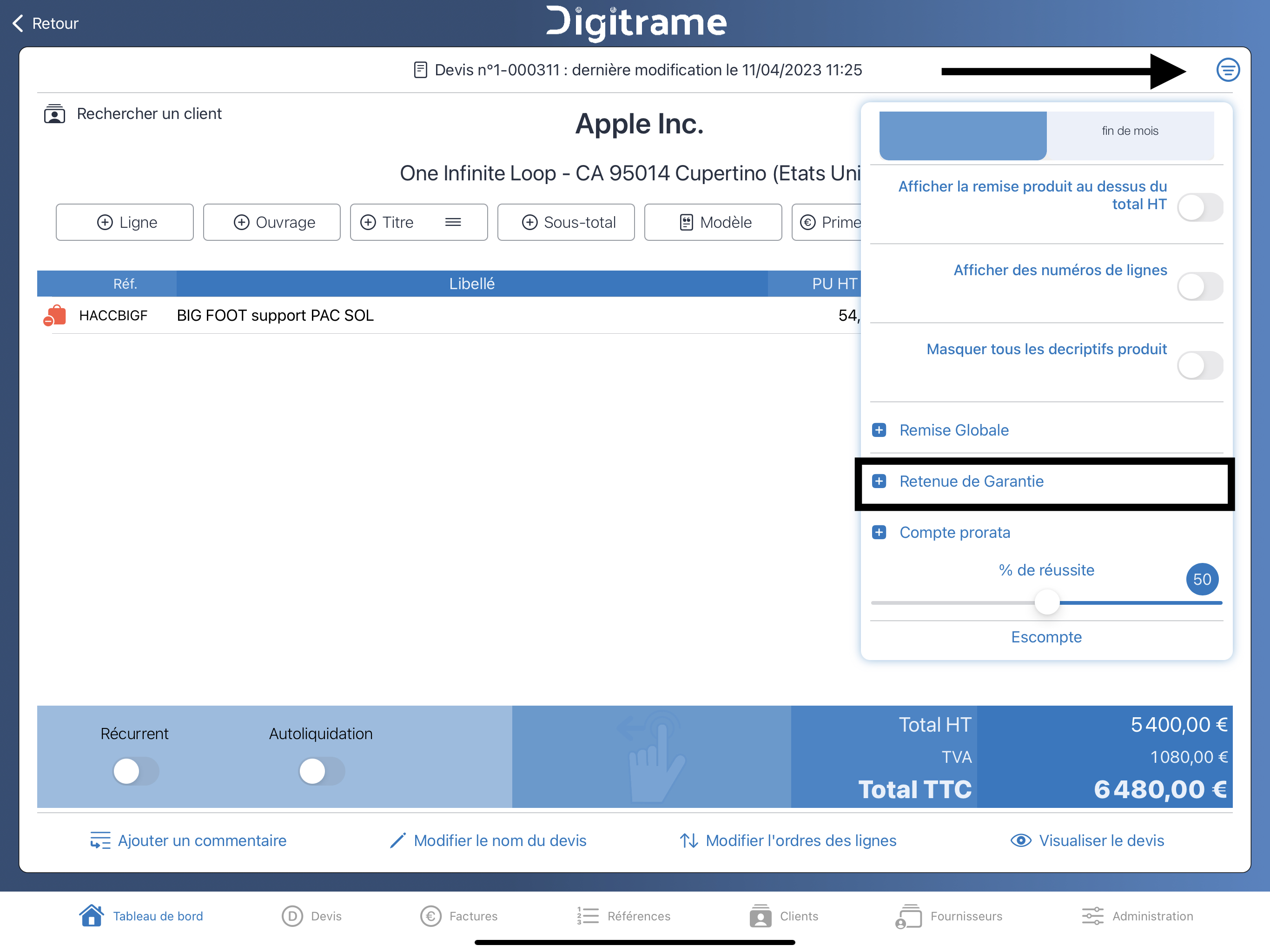Click the client search icon
This screenshot has width=1270, height=952.
coord(54,114)
